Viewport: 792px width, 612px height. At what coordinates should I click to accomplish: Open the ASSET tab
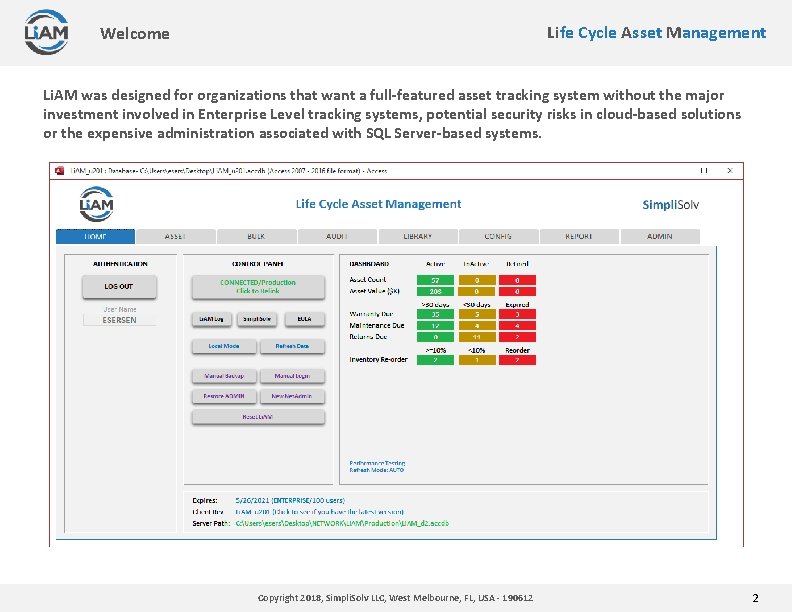[176, 236]
